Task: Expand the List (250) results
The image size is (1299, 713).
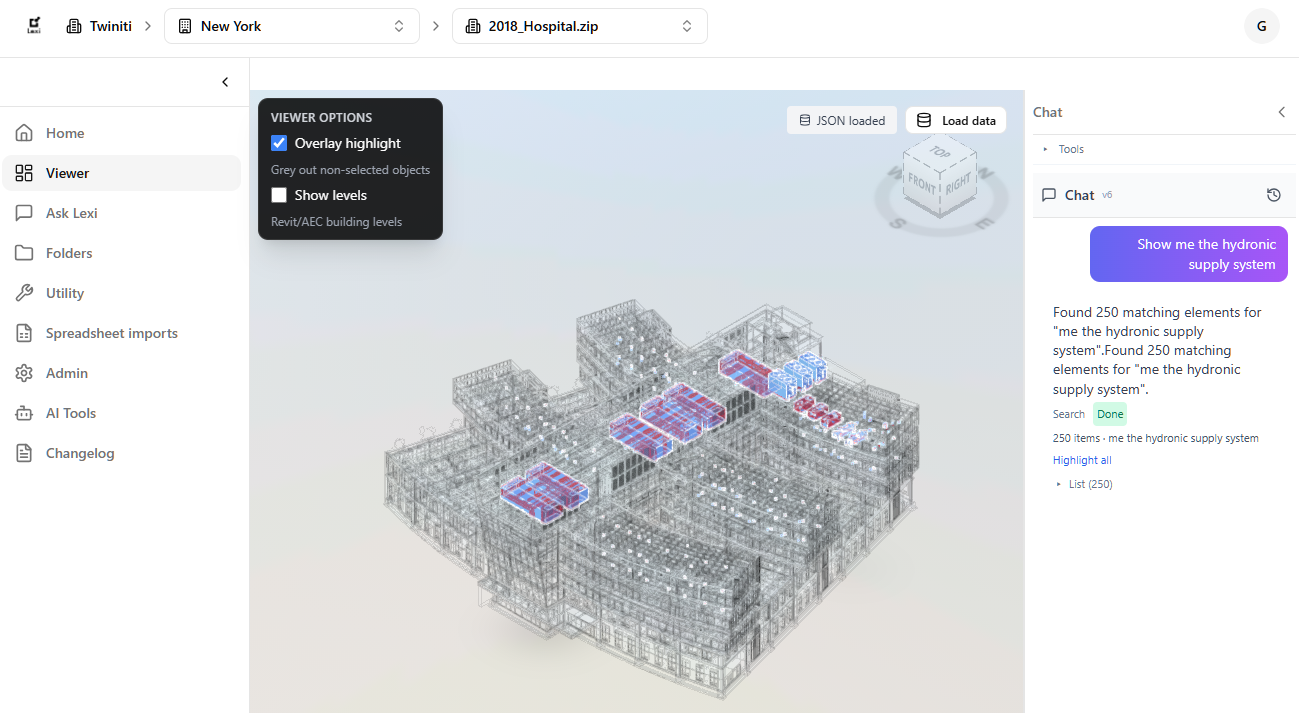Action: [1084, 484]
